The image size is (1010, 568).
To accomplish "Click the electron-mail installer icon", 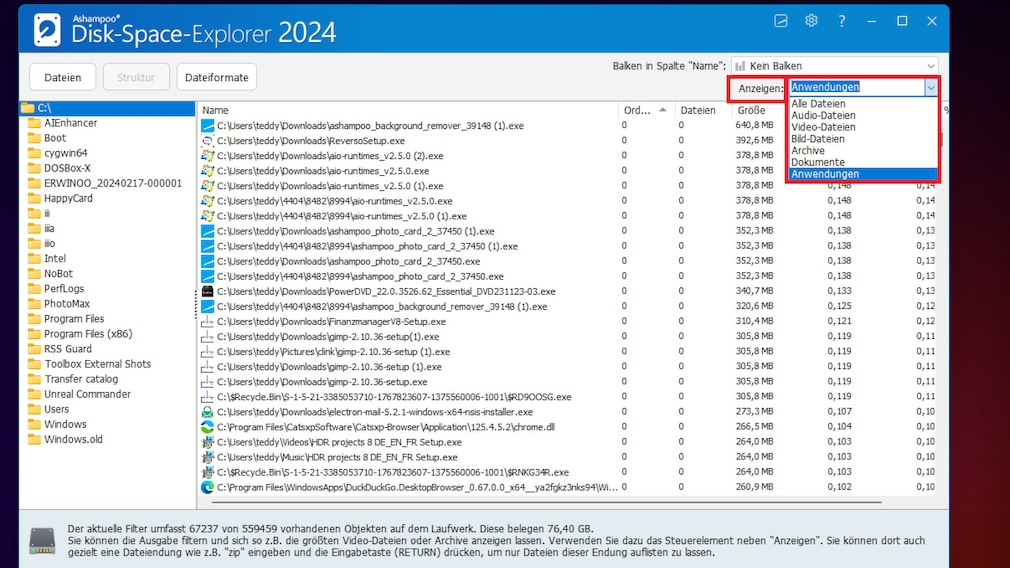I will pyautogui.click(x=208, y=412).
